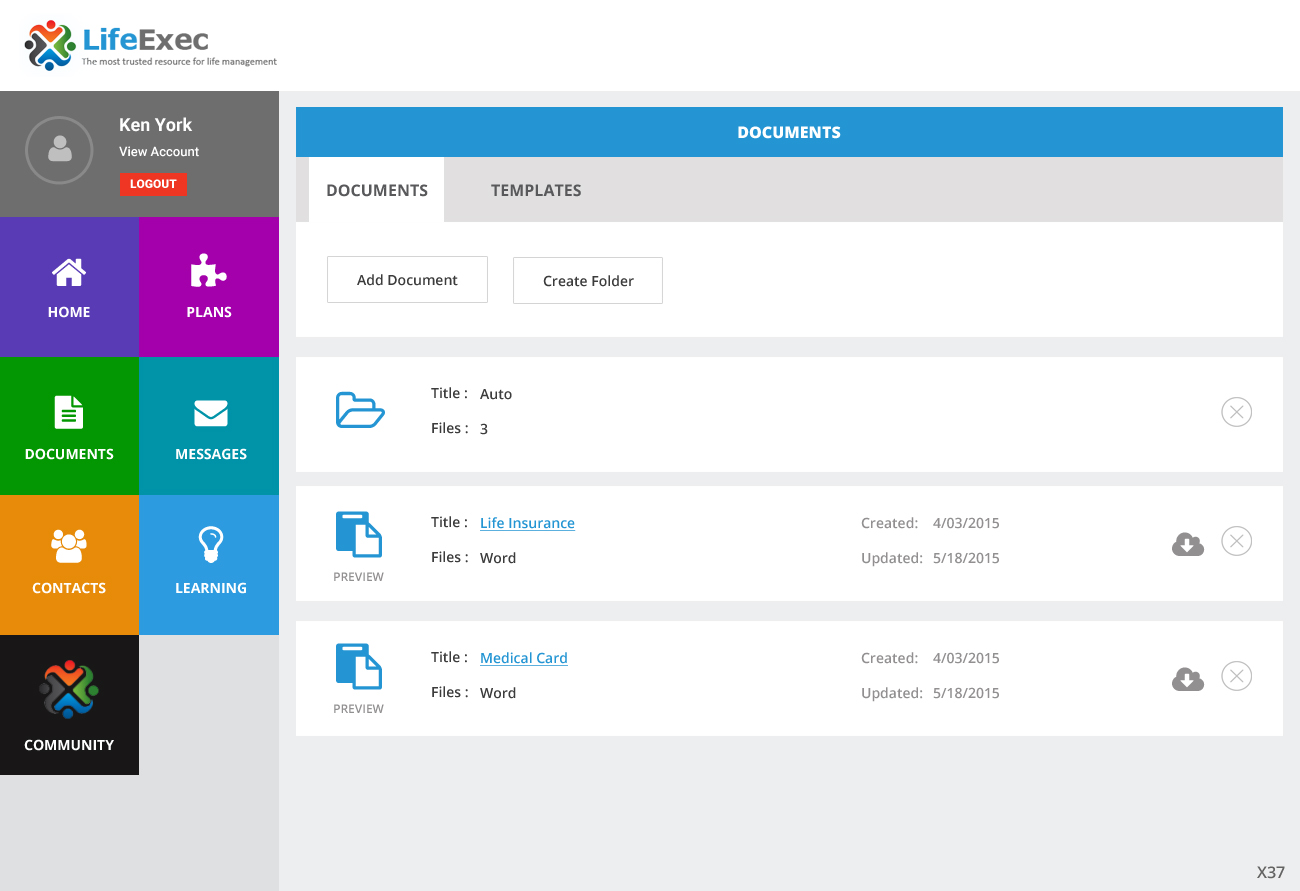Preview the Life Insurance file
Image resolution: width=1300 pixels, height=891 pixels.
358,546
